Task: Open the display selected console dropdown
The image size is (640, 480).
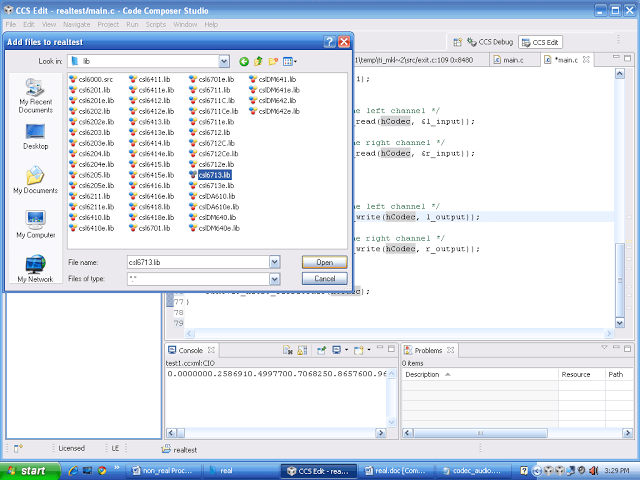Action: click(x=347, y=350)
